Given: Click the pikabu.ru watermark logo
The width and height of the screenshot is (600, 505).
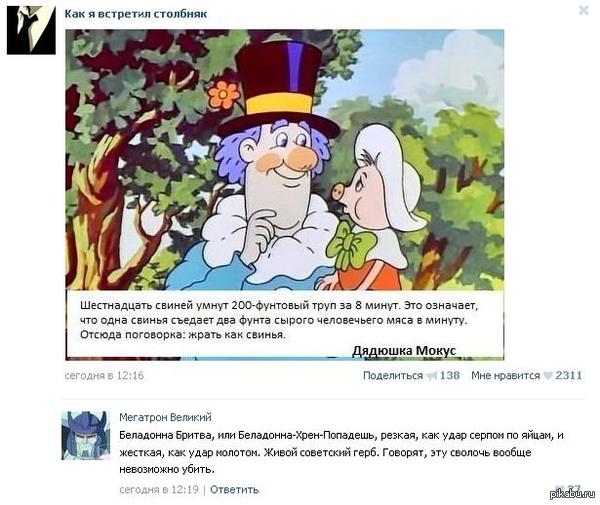Looking at the screenshot, I should tap(572, 494).
